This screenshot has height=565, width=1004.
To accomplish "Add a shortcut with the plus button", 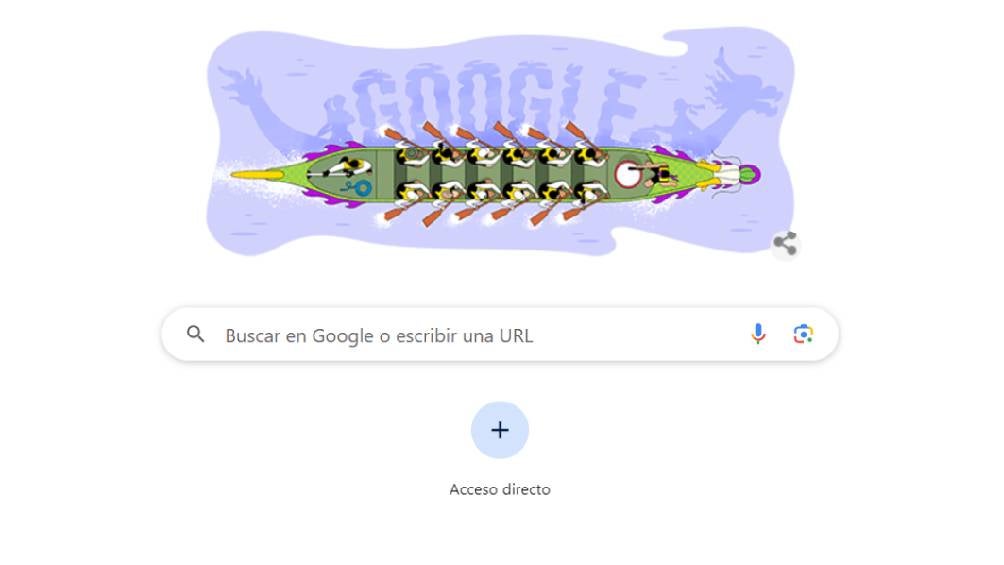I will pos(499,430).
